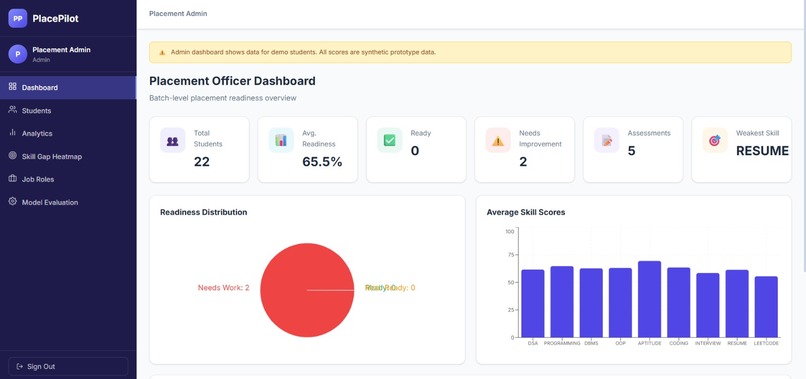
Task: Click the Needs Improvement warning icon
Action: [498, 140]
